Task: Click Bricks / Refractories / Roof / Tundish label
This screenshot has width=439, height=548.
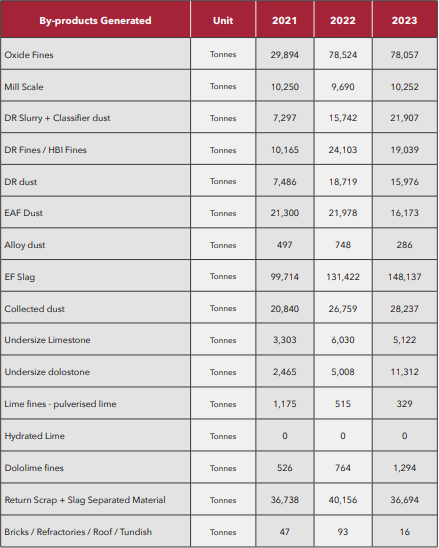Action: (x=78, y=532)
